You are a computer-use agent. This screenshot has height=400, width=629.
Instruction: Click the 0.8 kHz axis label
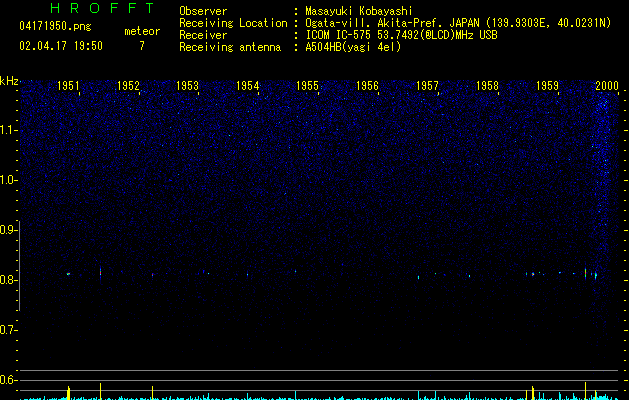click(9, 280)
